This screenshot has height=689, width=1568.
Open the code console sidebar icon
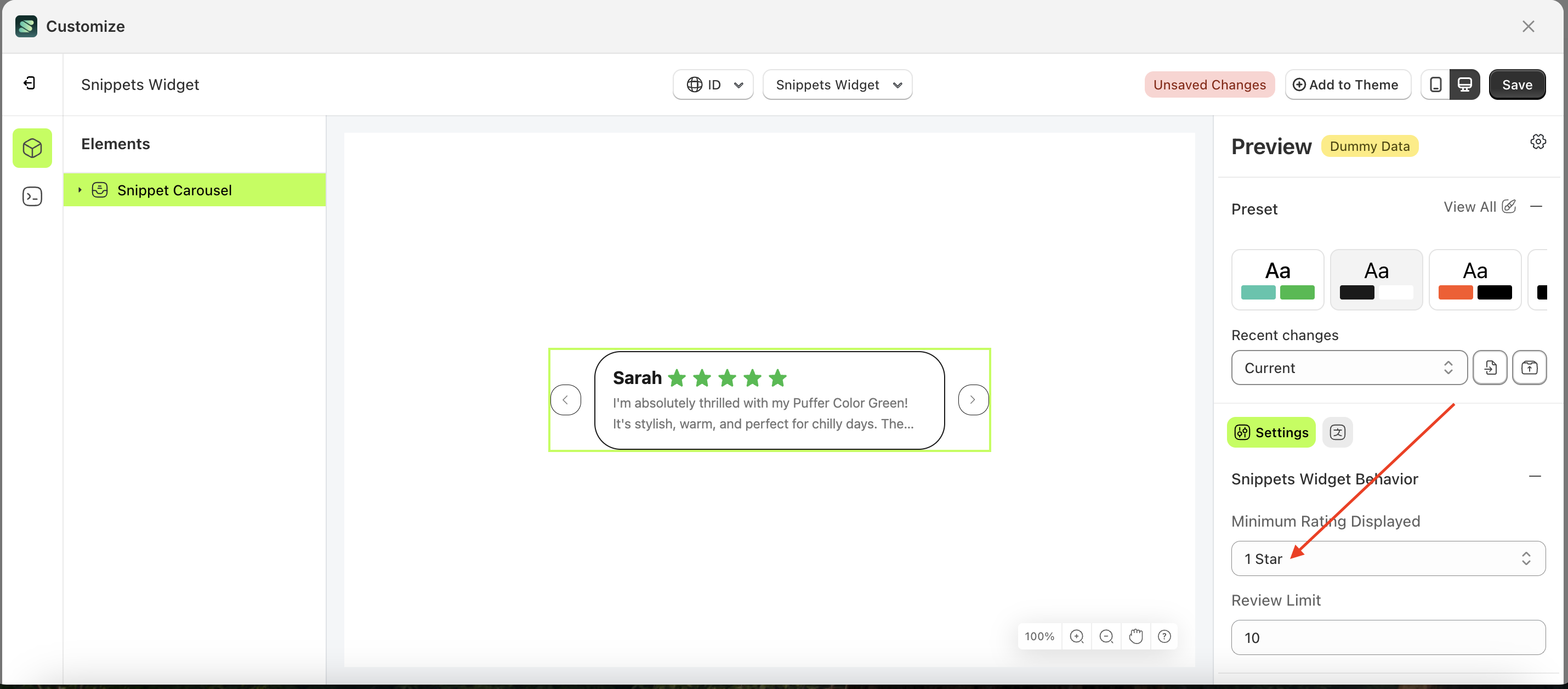coord(32,196)
